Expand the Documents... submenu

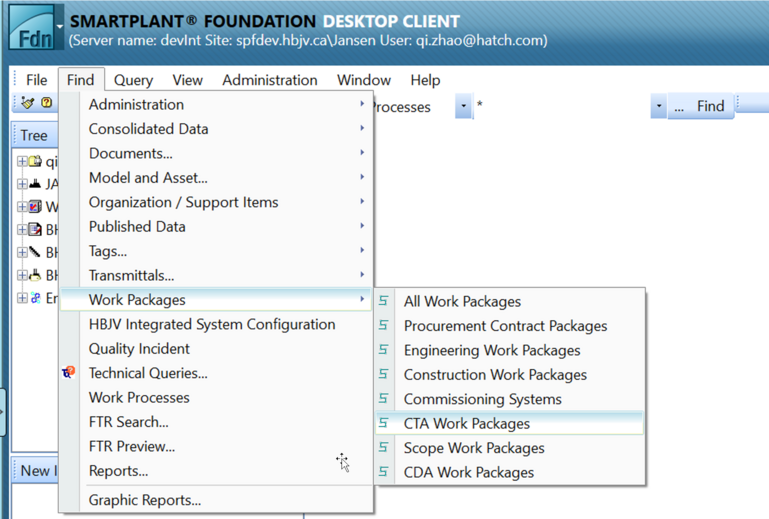pos(216,153)
